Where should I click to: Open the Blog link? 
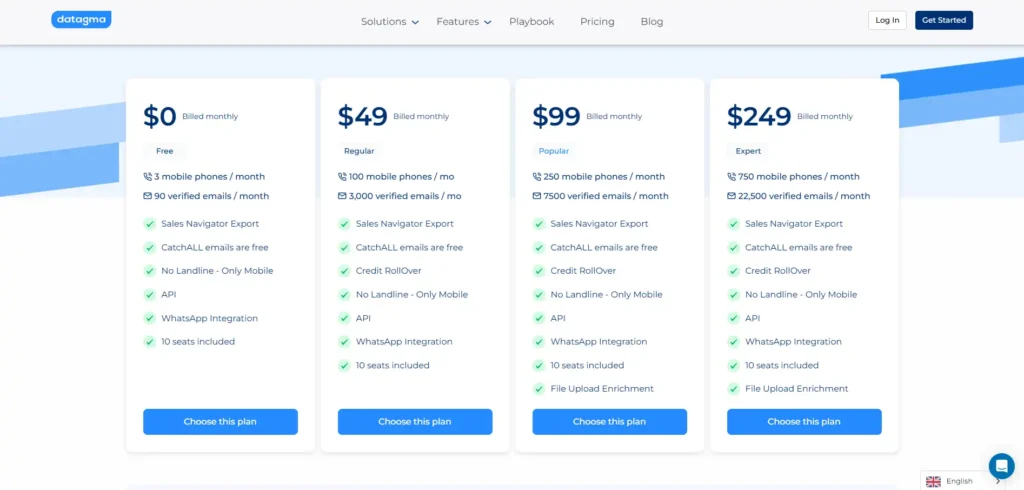[x=652, y=22]
